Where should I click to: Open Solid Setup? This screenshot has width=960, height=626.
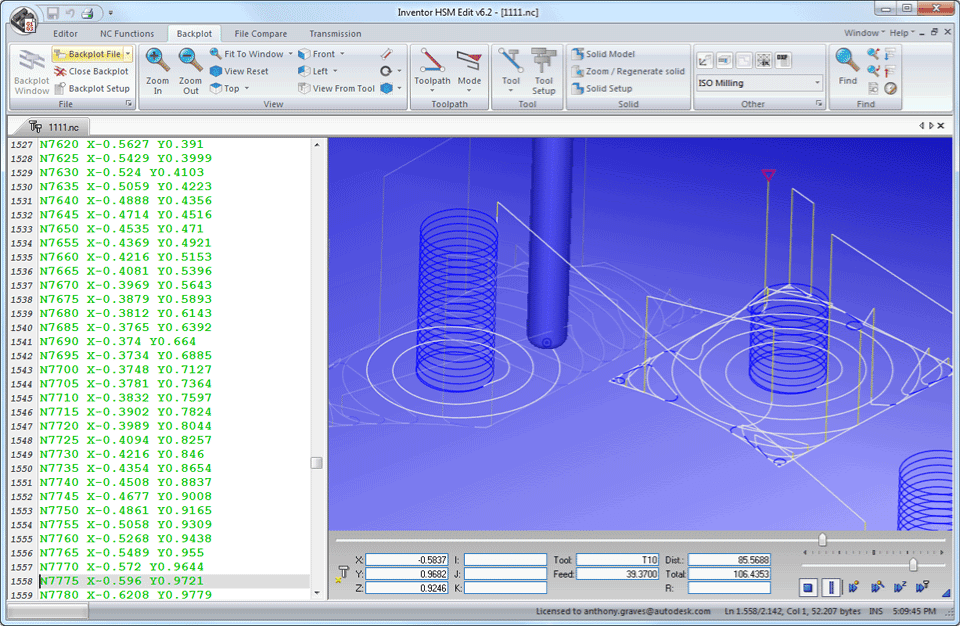point(602,88)
